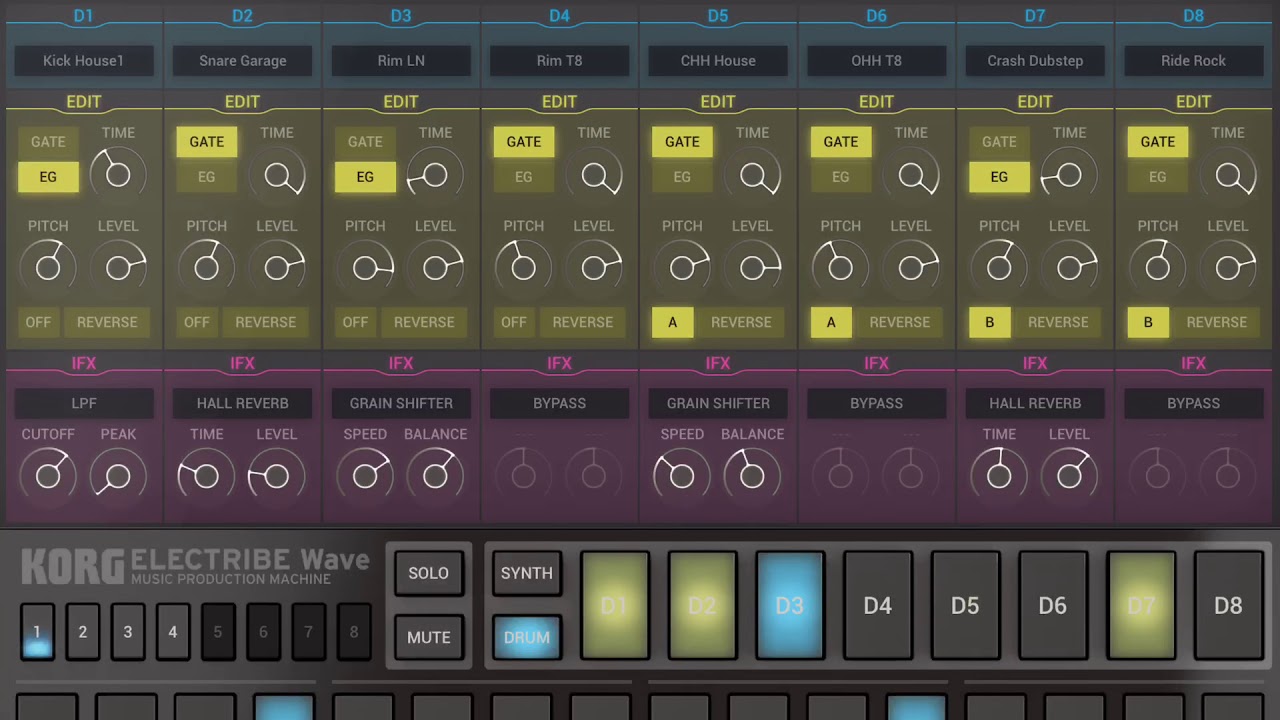Tap the D1 drum pad
This screenshot has width=1280, height=720.
[614, 605]
